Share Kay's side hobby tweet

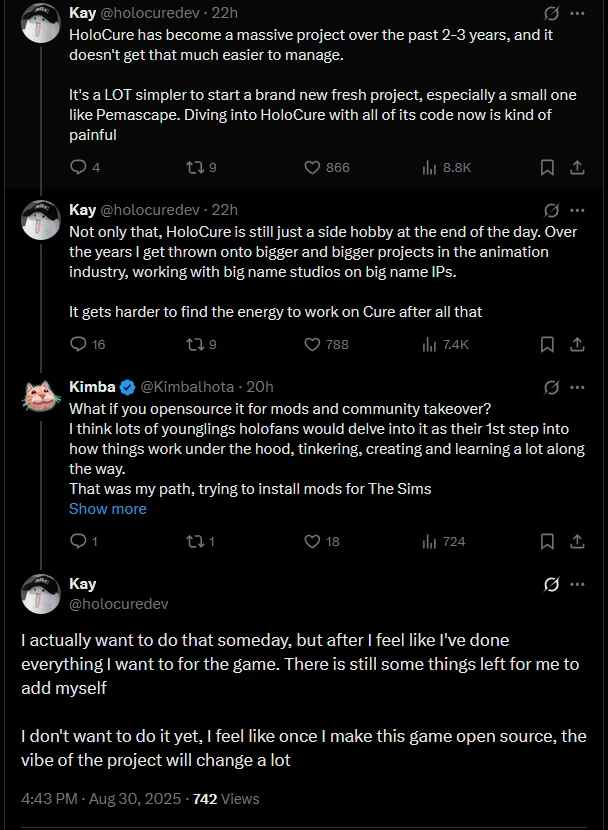pos(577,345)
